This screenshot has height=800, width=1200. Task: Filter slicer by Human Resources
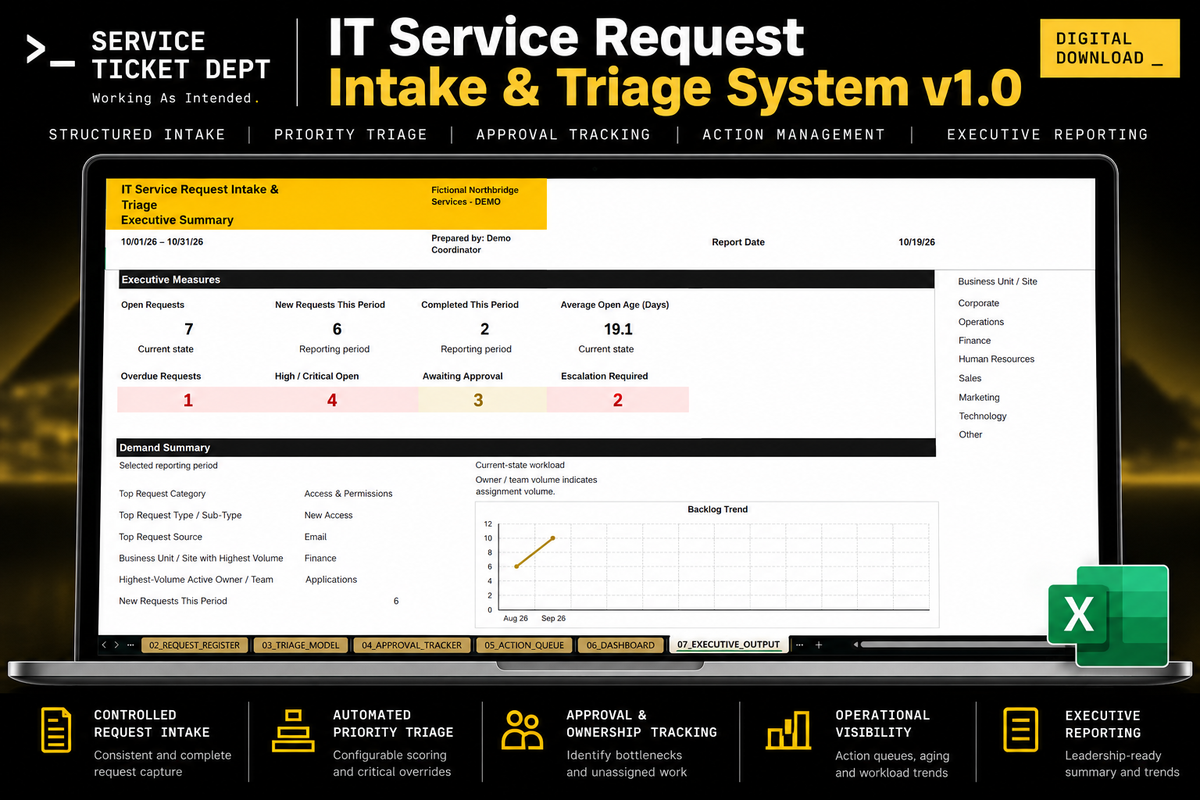(x=996, y=359)
